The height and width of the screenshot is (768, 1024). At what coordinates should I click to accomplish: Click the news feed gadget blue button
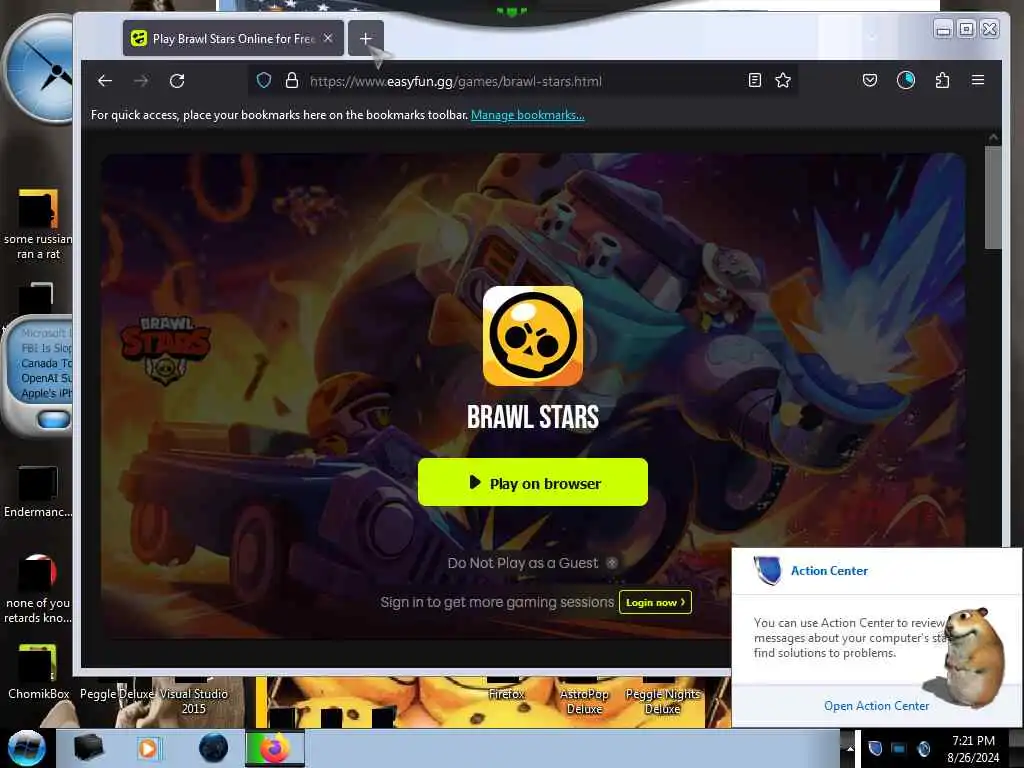coord(54,419)
